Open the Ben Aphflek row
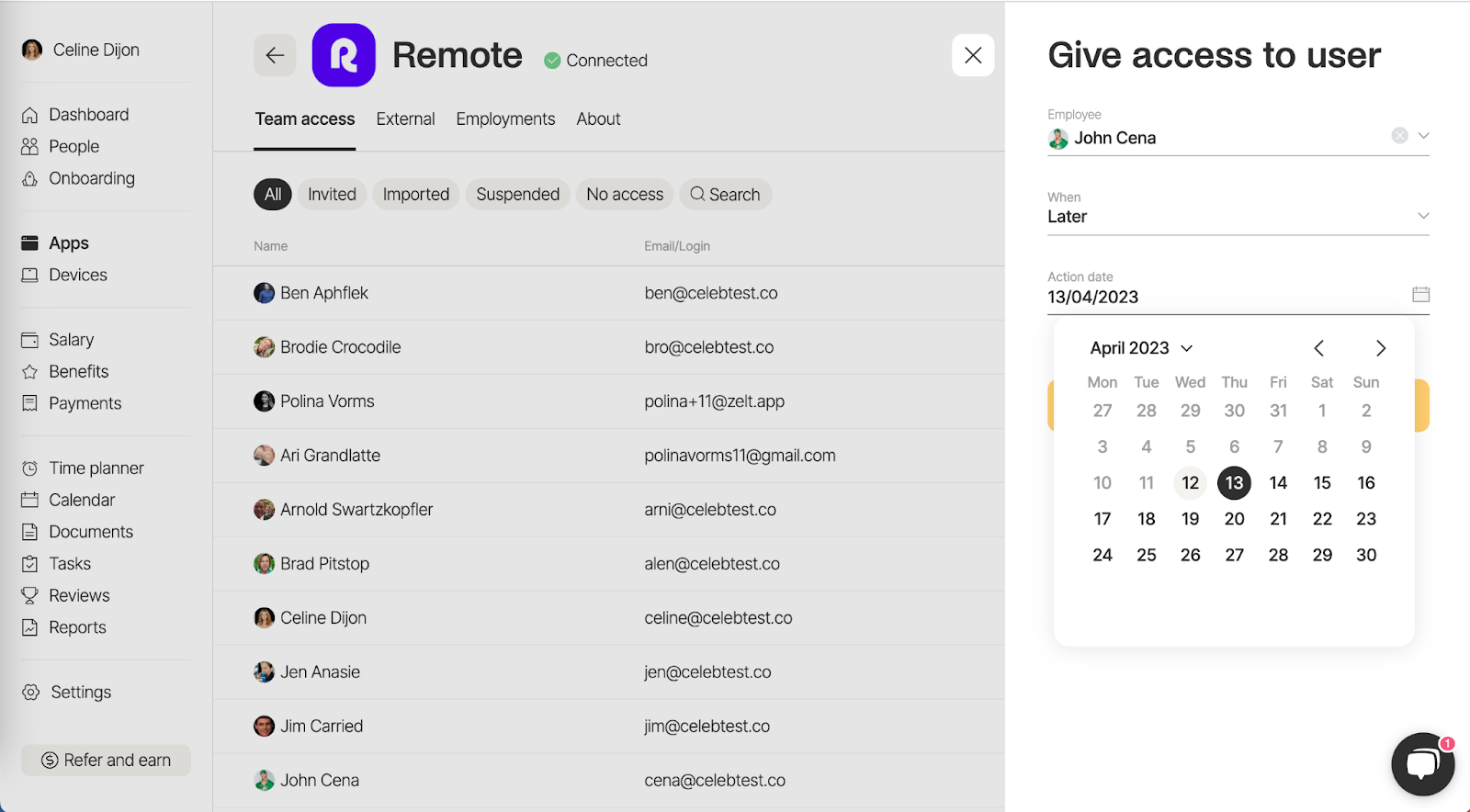The image size is (1470, 812). click(x=608, y=293)
